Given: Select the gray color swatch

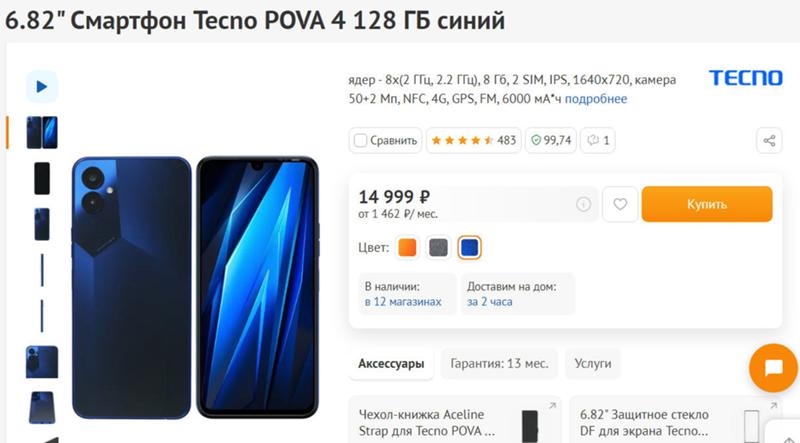Looking at the screenshot, I should pos(438,248).
